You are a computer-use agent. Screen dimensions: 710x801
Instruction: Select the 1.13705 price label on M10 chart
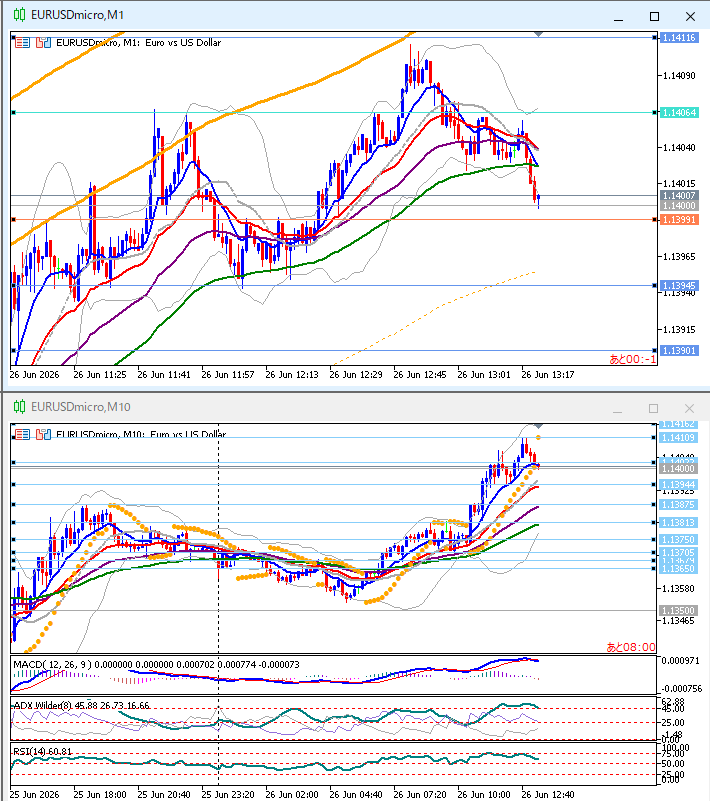click(678, 553)
